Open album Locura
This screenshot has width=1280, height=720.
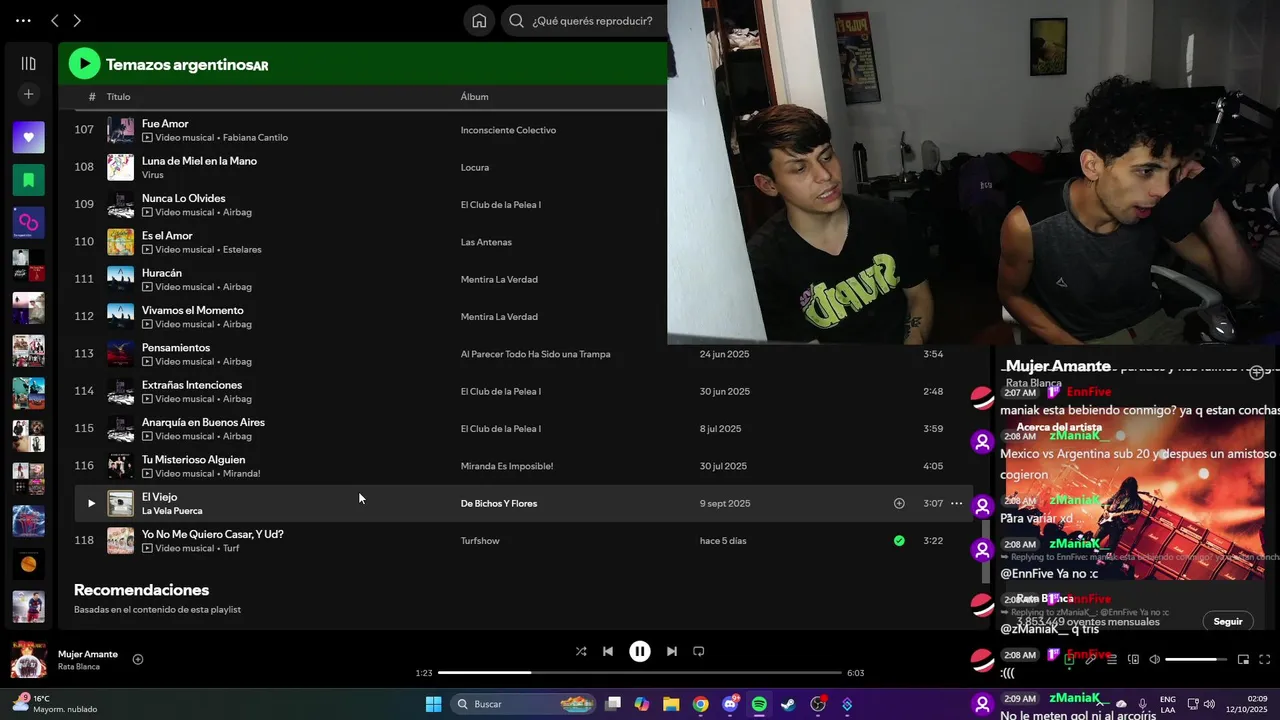click(475, 168)
